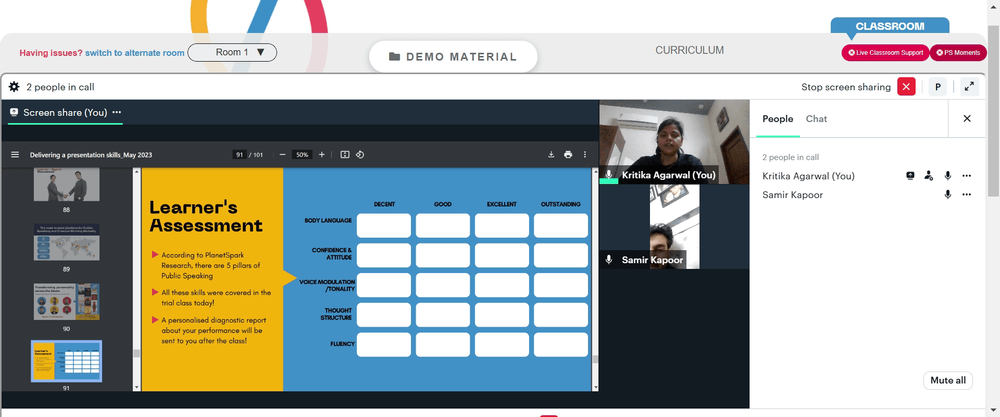The height and width of the screenshot is (417, 1000).
Task: Download the PDF document
Action: pos(551,154)
